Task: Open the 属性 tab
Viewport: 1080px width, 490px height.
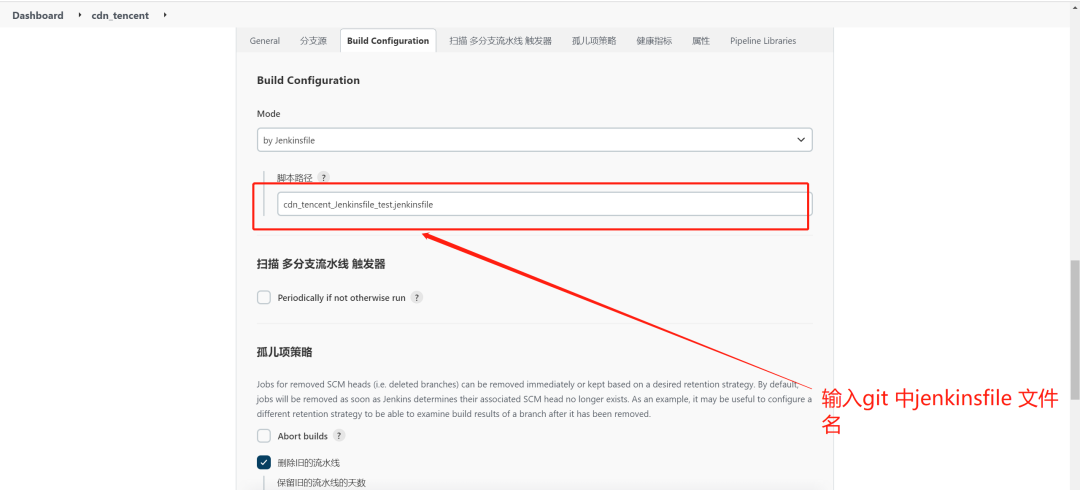Action: point(701,41)
